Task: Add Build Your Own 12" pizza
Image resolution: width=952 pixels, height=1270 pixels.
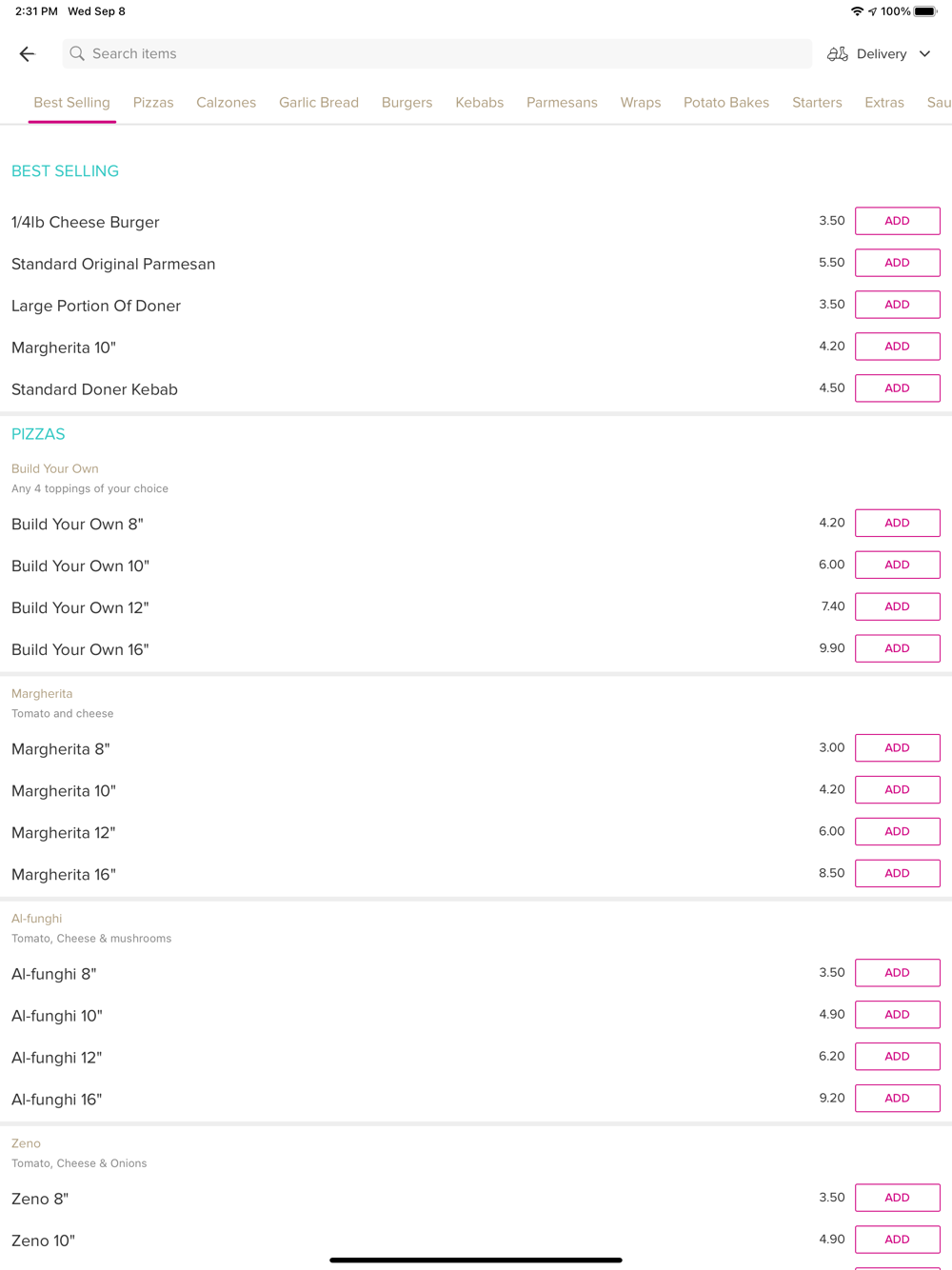Action: tap(898, 606)
